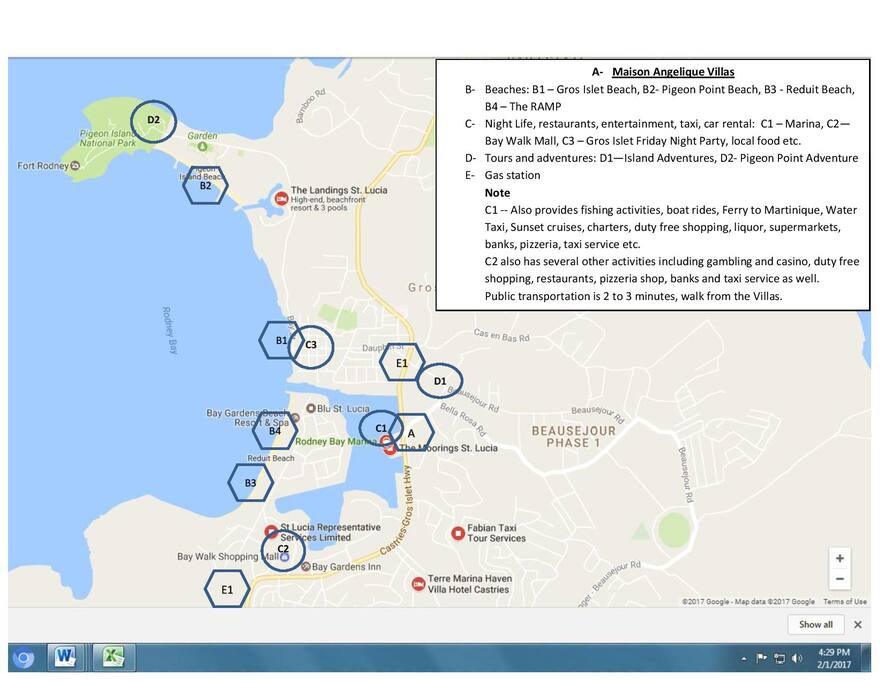This screenshot has height=683, width=884.
Task: Open Google Chrome from the taskbar
Action: click(24, 658)
